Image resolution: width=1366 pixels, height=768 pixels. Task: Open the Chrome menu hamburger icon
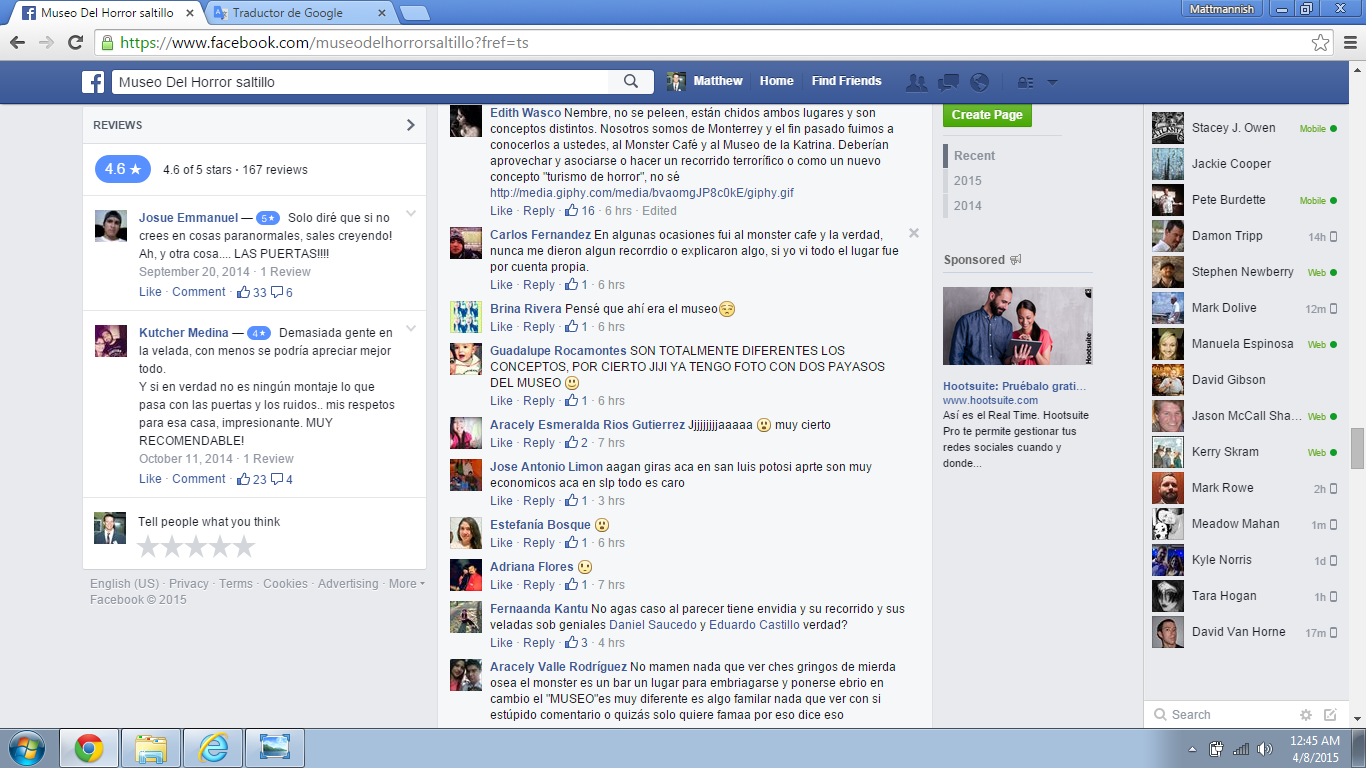pyautogui.click(x=1348, y=42)
